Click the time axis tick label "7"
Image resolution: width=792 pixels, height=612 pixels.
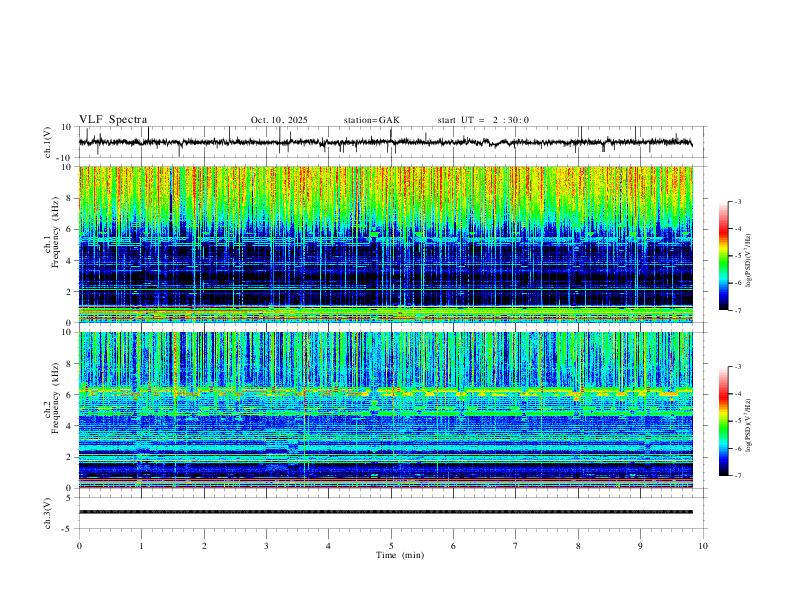point(516,546)
